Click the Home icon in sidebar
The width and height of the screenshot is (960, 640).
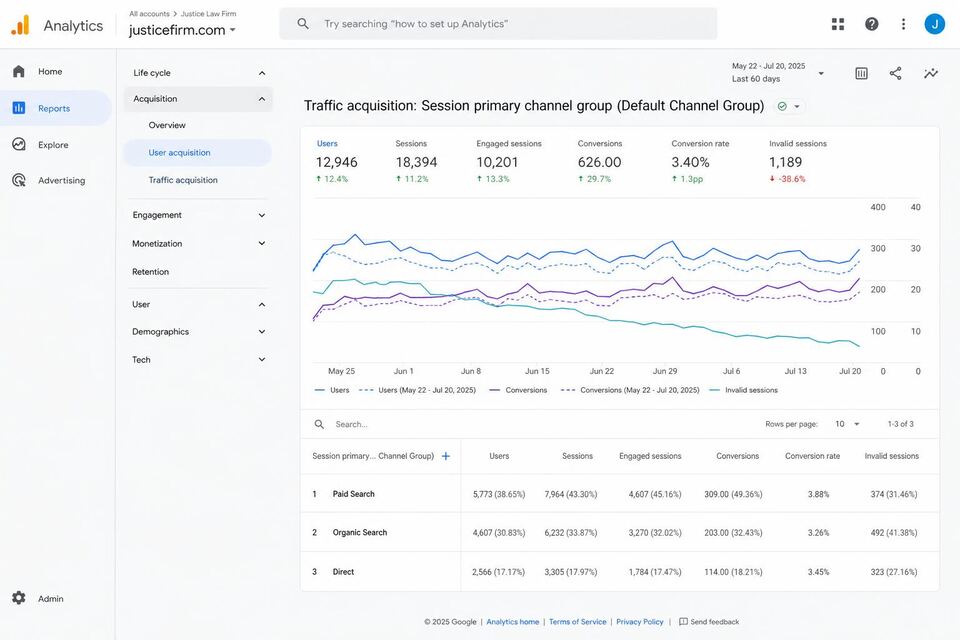(x=19, y=71)
